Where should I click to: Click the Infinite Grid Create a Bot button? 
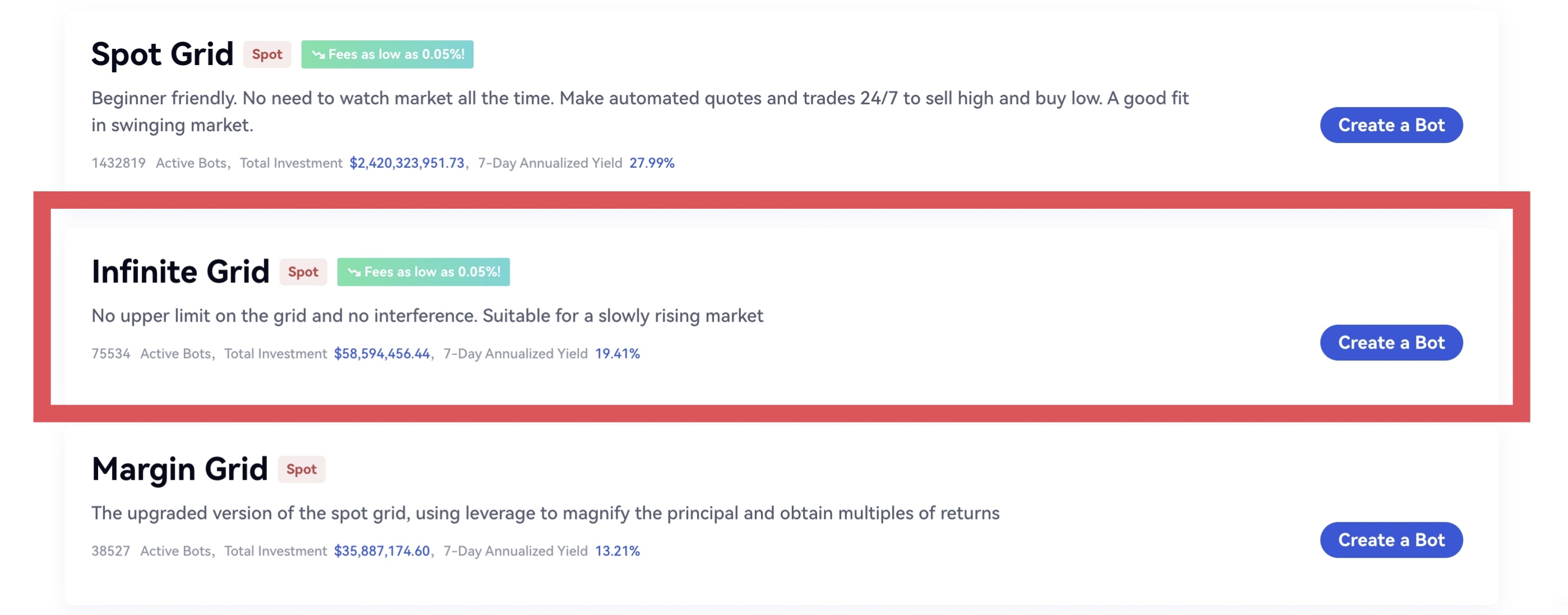[x=1391, y=343]
